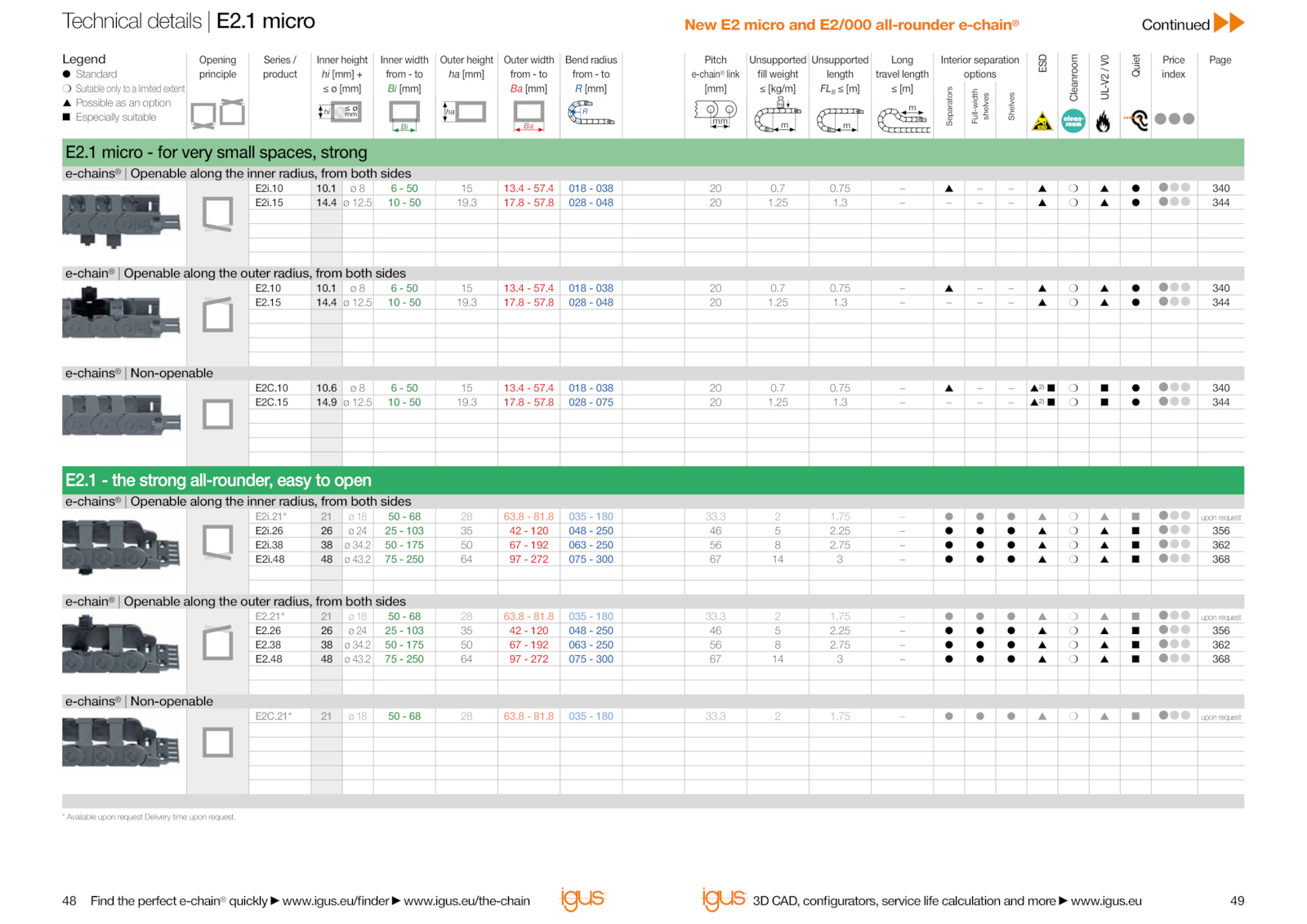Screen dimensions: 1307x924
Task: Click the E2i.10 e-chain product image
Action: pyautogui.click(x=121, y=220)
